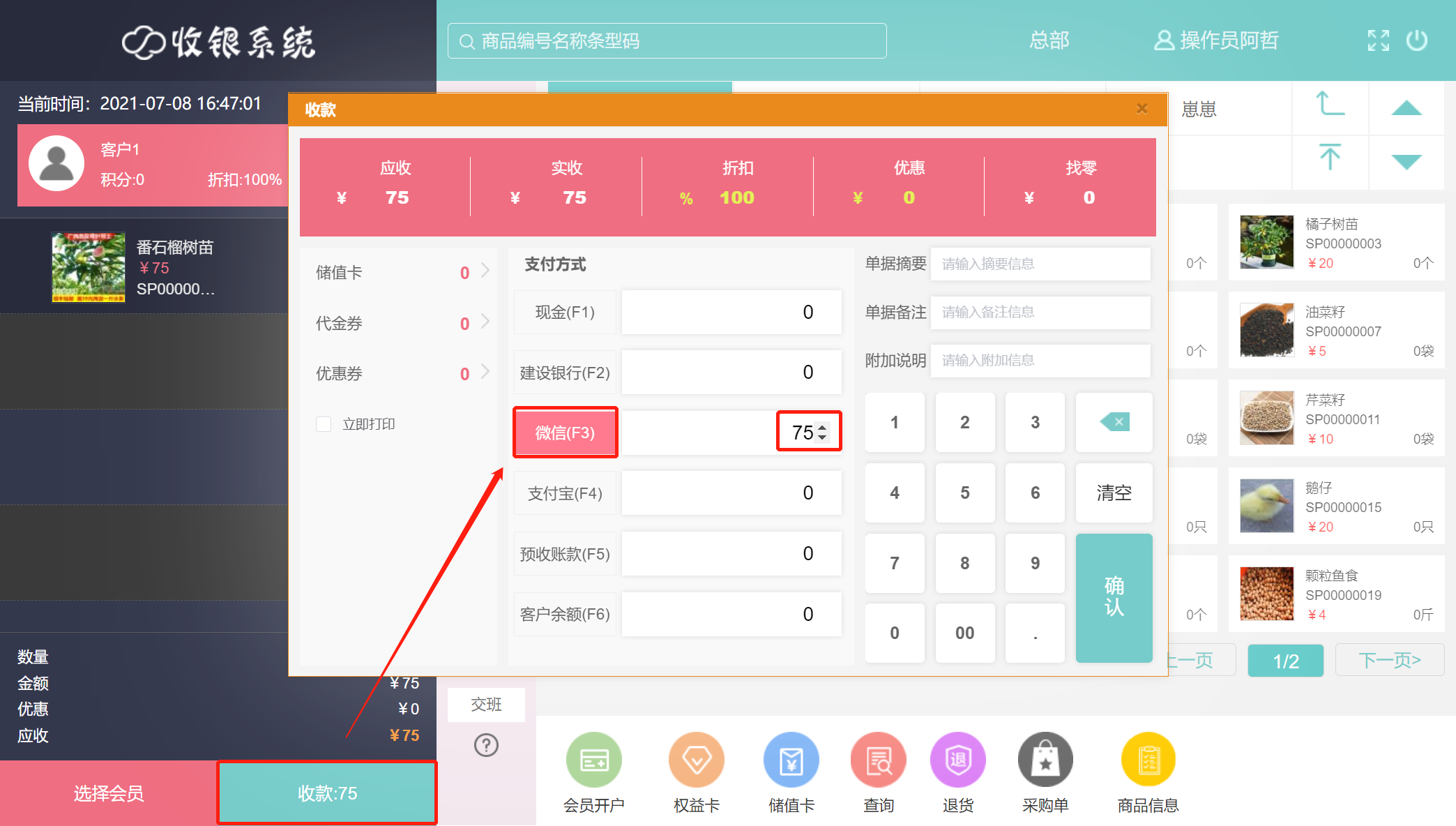Click the 储值卡 bottom toolbar icon

pyautogui.click(x=791, y=760)
